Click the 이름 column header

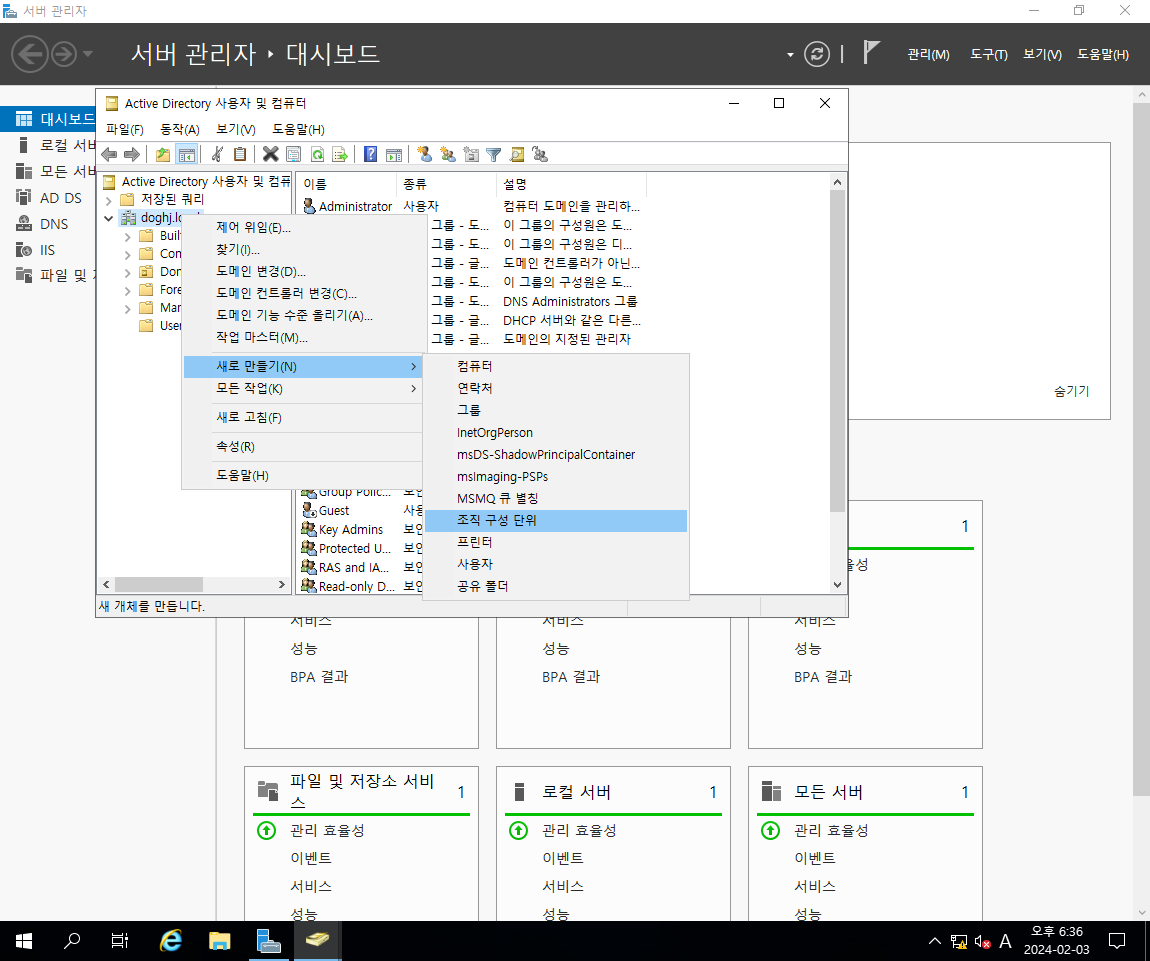coord(346,184)
